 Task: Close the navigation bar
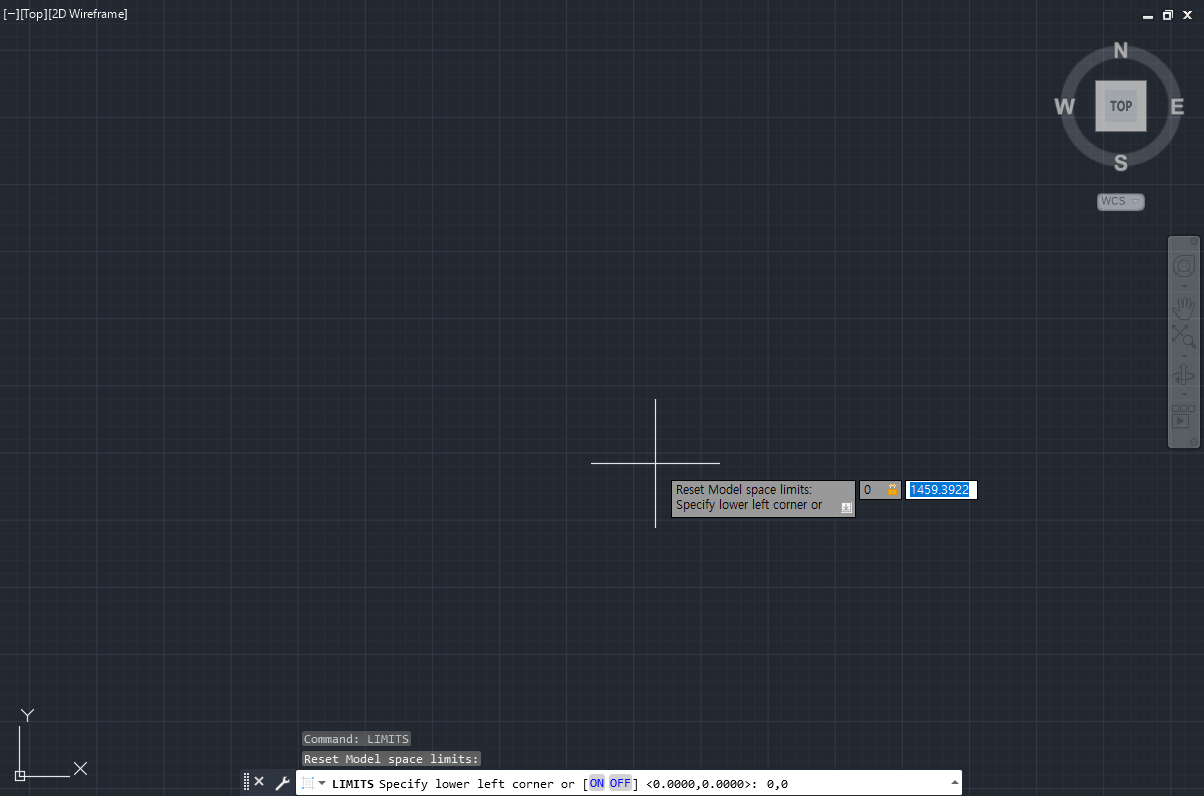point(1194,242)
